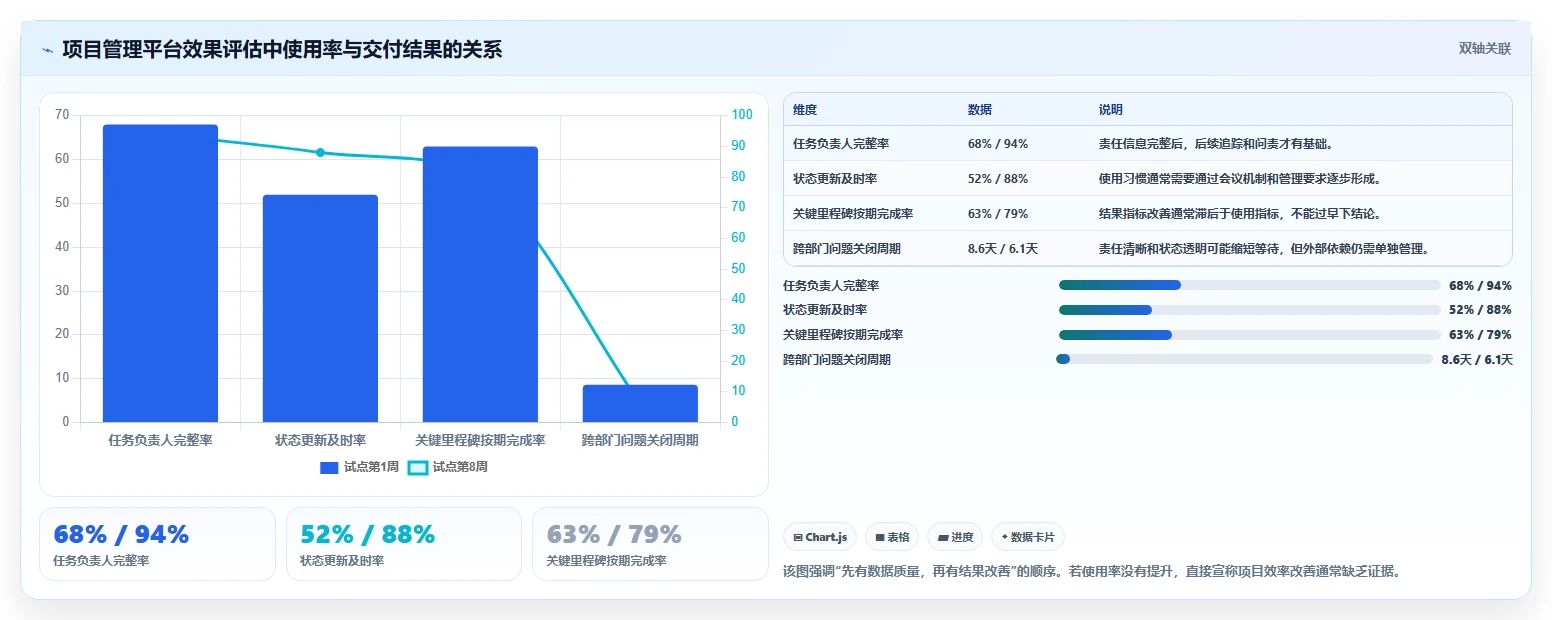Viewport: 1552px width, 620px height.
Task: Click the 任务负责人完整率 x-axis label
Action: (x=160, y=440)
